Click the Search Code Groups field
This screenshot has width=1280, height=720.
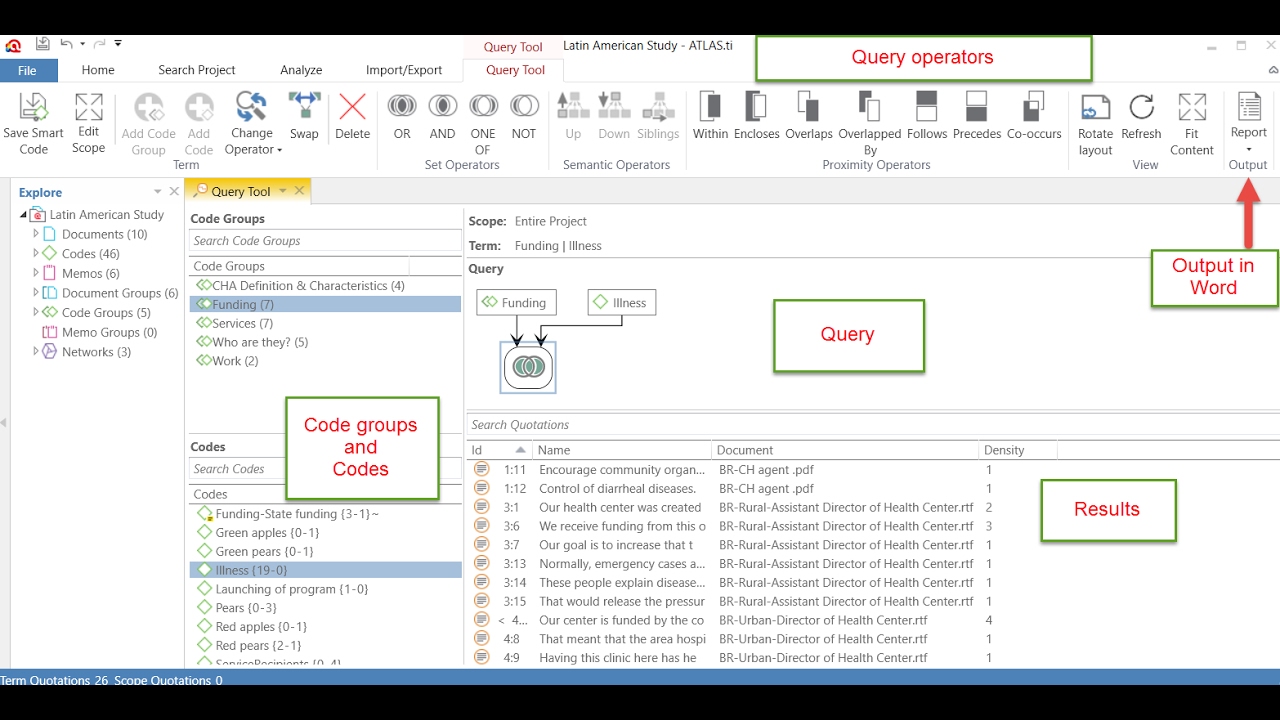click(325, 240)
